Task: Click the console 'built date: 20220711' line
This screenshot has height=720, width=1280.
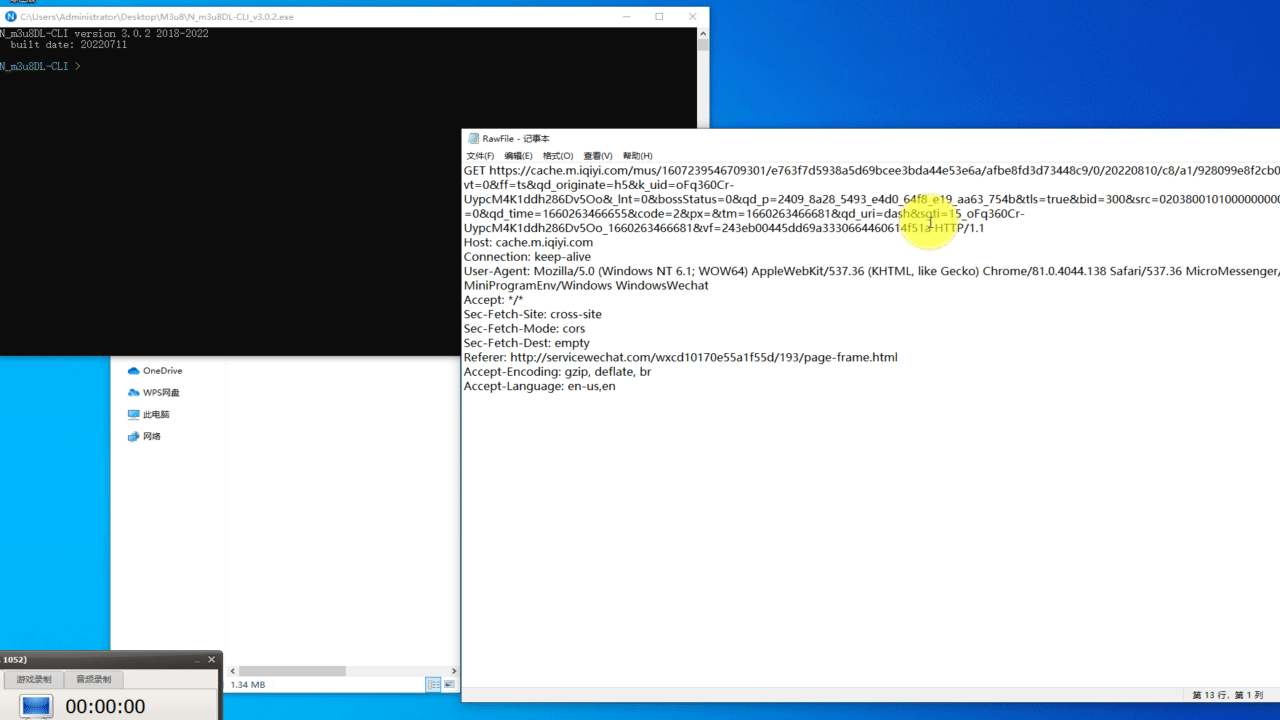Action: click(x=68, y=45)
